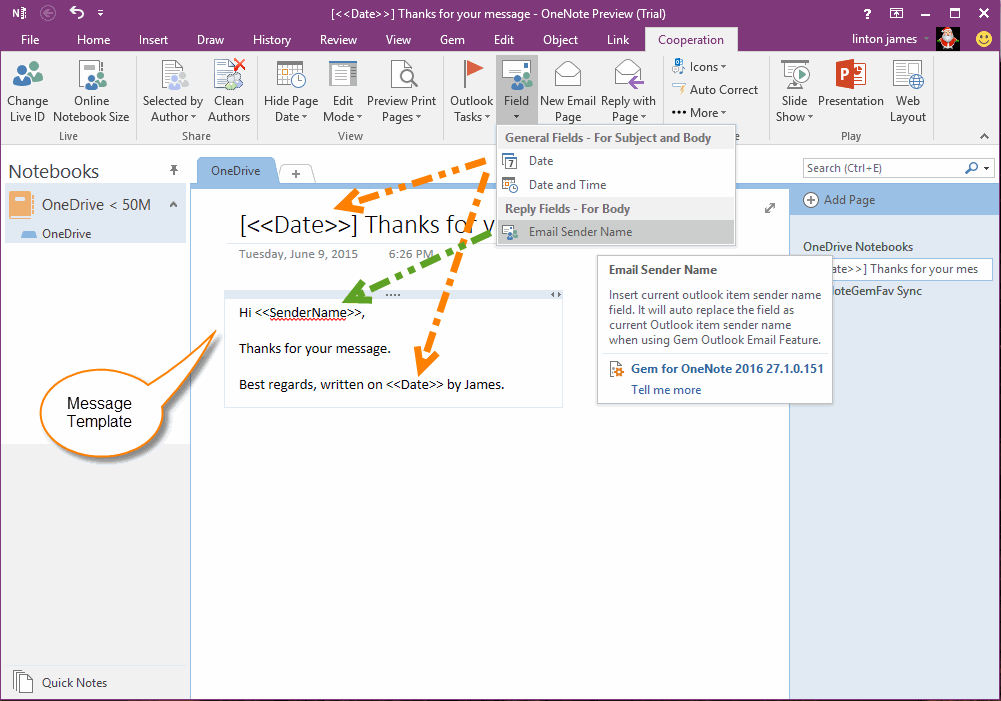This screenshot has height=701, width=1001.
Task: Open Selected by Author dropdown
Action: (x=172, y=91)
